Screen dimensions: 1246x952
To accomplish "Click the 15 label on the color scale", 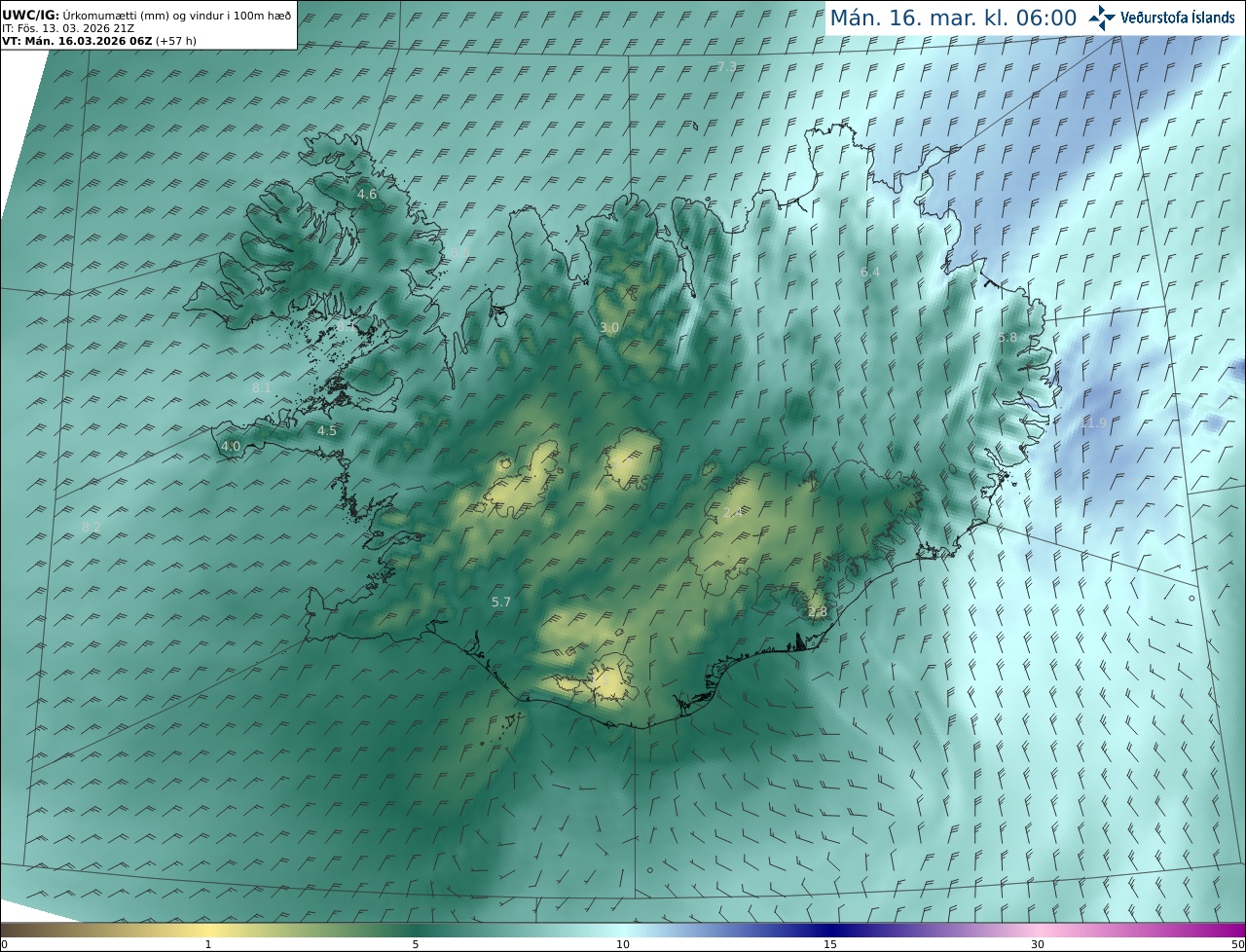I will click(x=830, y=944).
